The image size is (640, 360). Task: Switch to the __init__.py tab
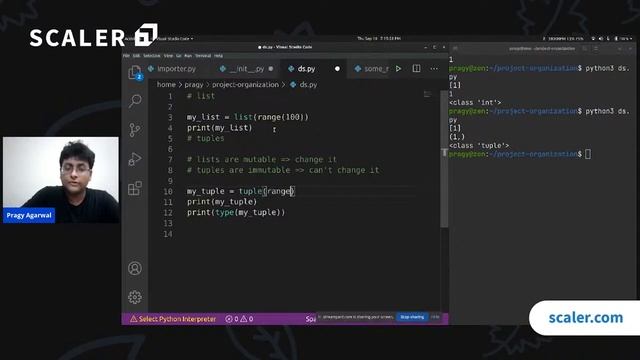246,69
